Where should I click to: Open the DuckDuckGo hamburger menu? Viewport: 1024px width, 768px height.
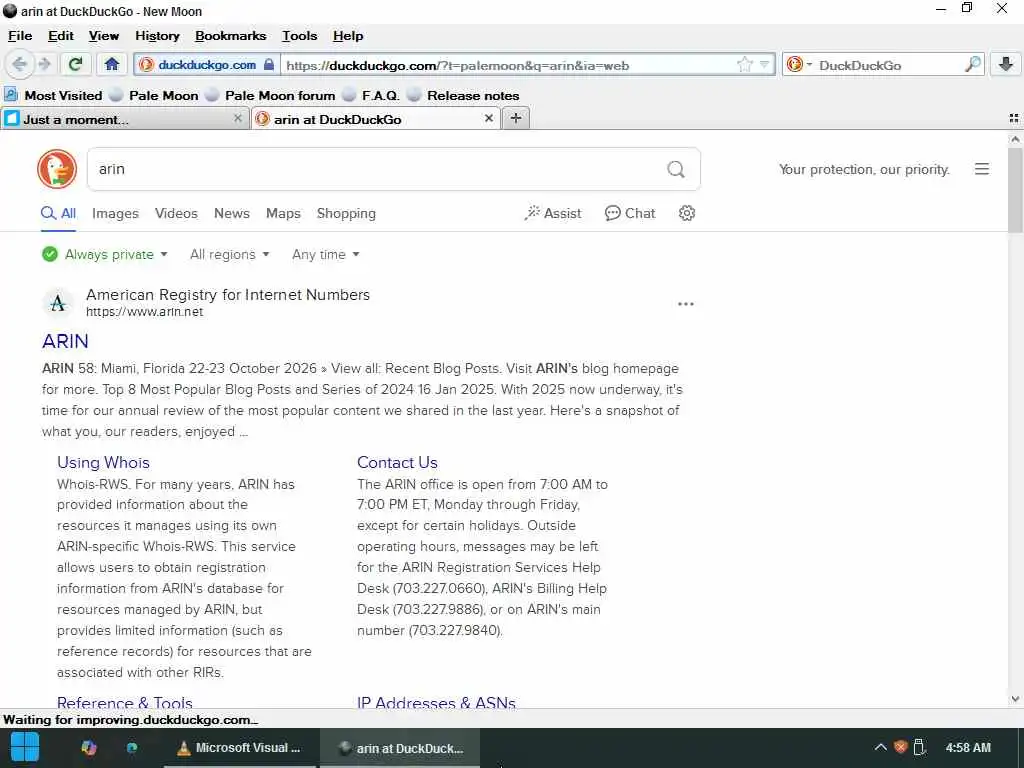click(982, 169)
